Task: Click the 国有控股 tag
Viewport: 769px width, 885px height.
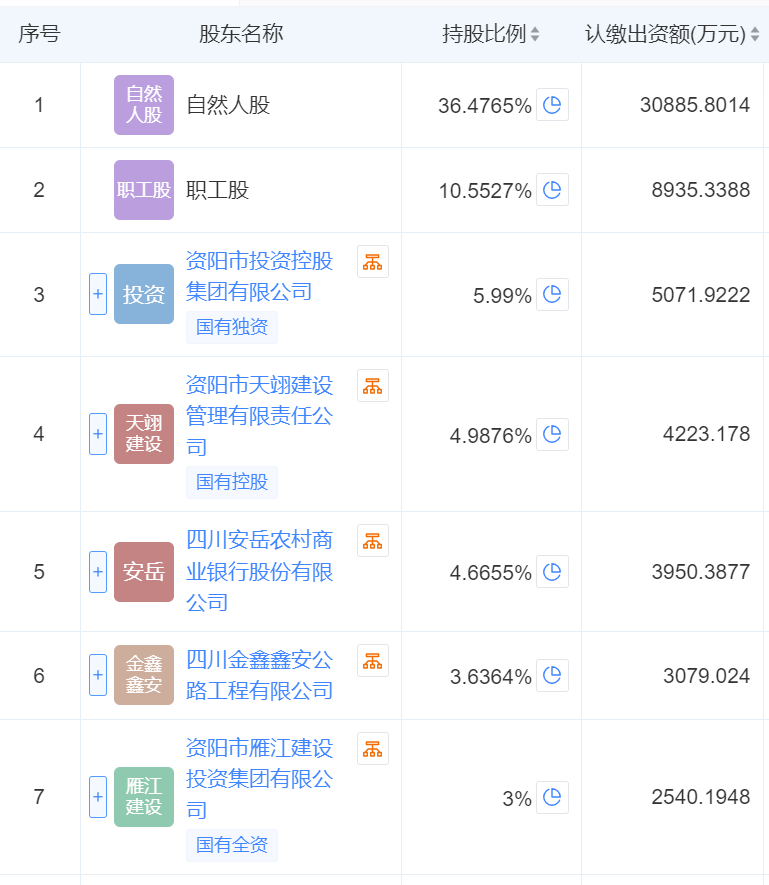Action: click(x=232, y=482)
